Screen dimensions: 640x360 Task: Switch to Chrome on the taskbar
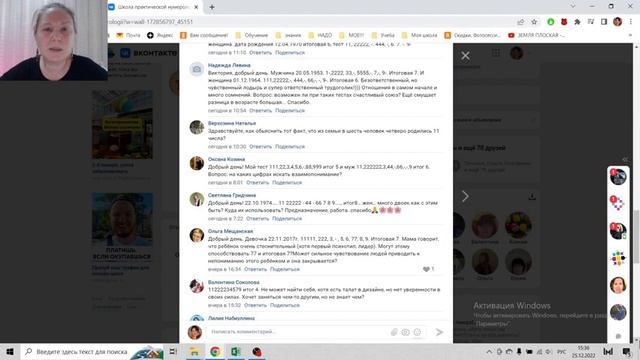pos(215,352)
